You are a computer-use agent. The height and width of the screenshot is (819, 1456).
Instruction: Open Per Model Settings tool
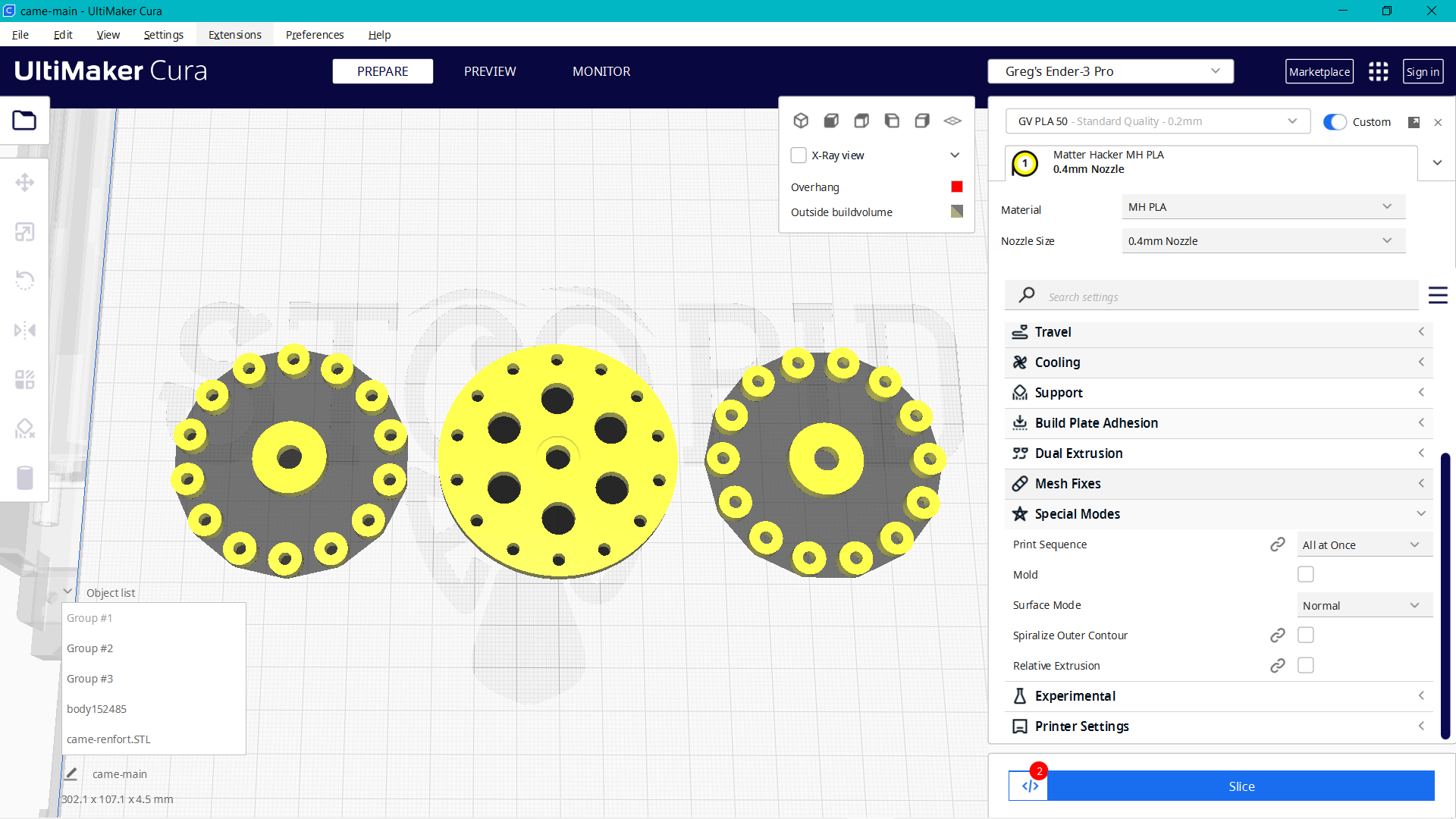coord(25,379)
